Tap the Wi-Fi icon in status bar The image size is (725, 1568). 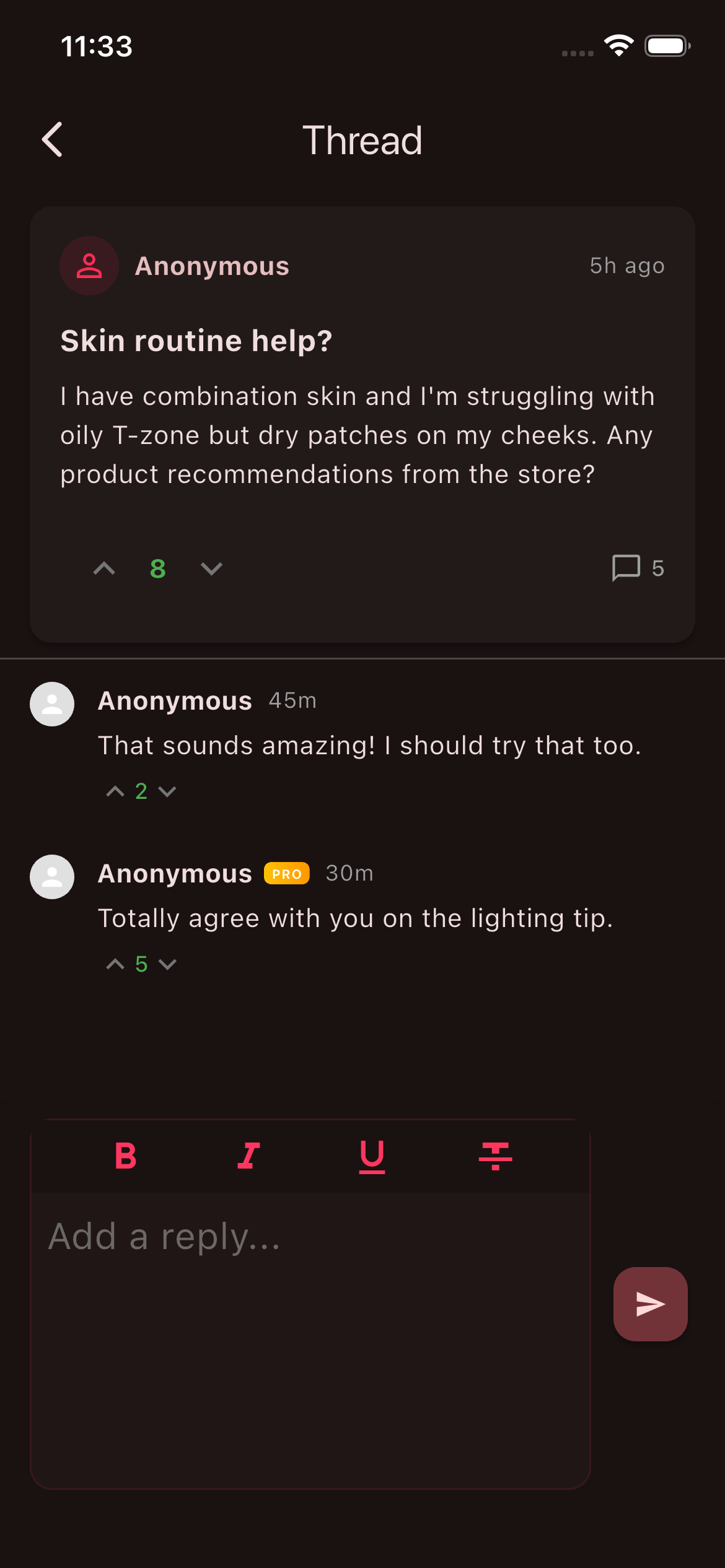(618, 45)
